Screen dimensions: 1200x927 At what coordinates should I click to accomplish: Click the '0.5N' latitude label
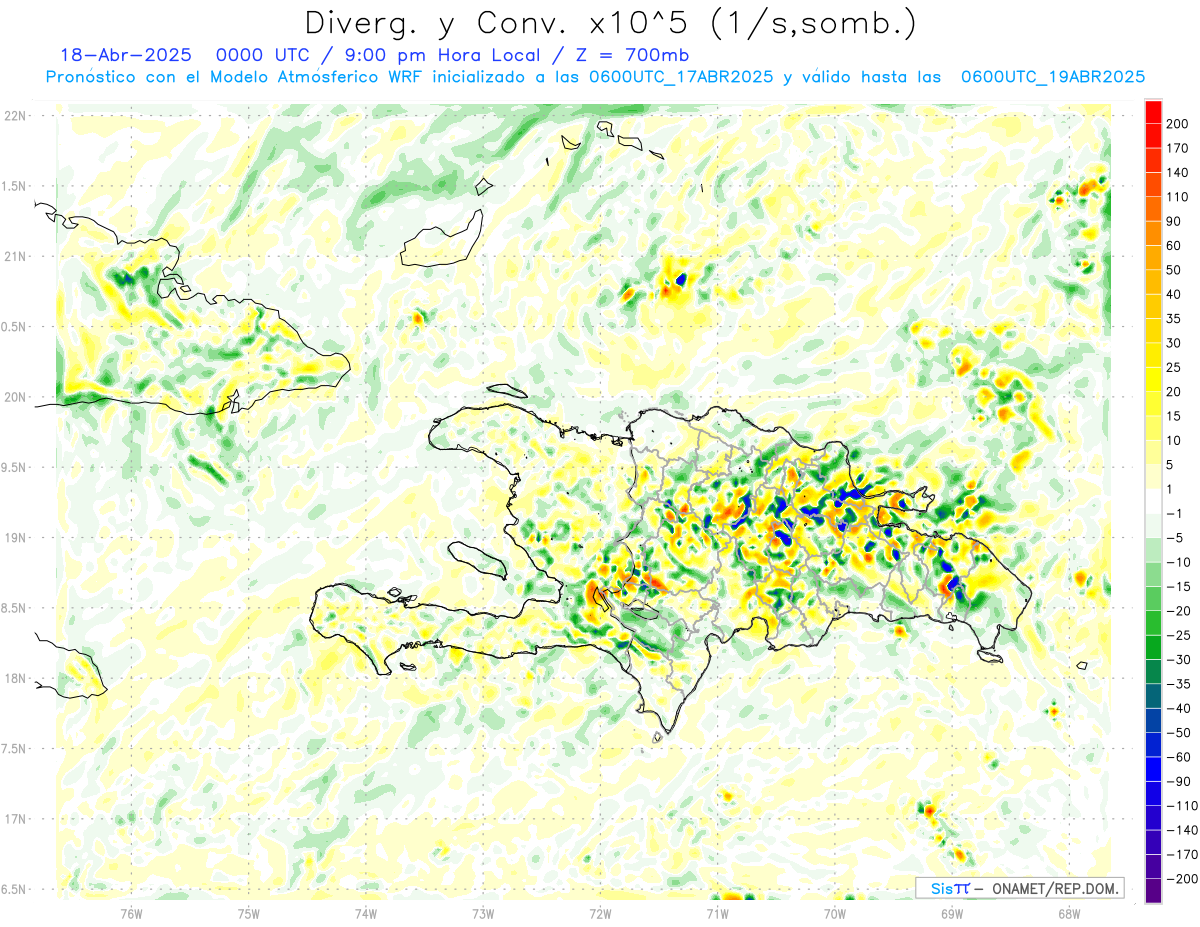click(x=14, y=327)
